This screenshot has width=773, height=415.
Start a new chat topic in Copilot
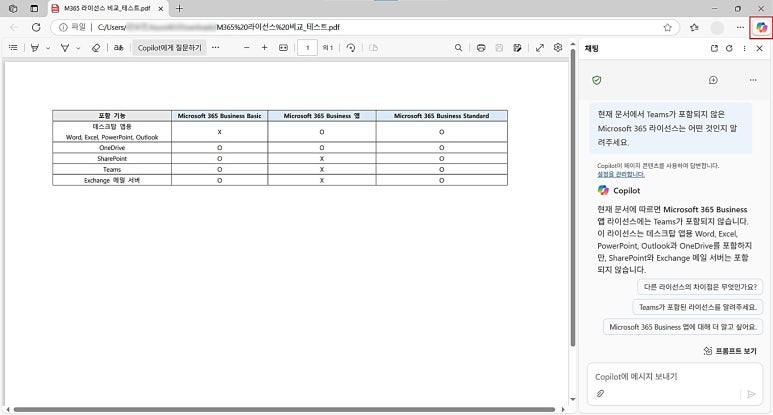(x=713, y=80)
